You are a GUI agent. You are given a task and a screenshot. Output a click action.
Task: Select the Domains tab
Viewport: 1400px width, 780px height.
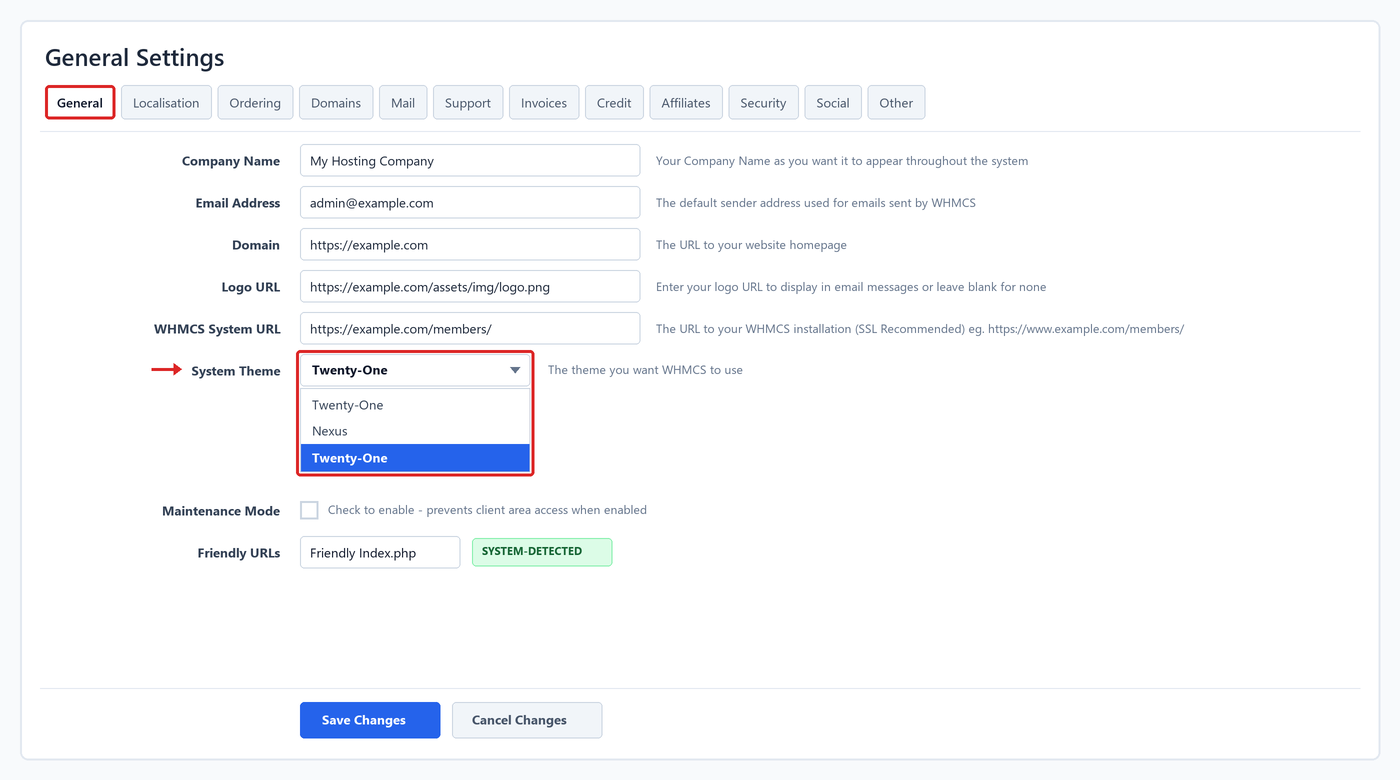(x=336, y=103)
